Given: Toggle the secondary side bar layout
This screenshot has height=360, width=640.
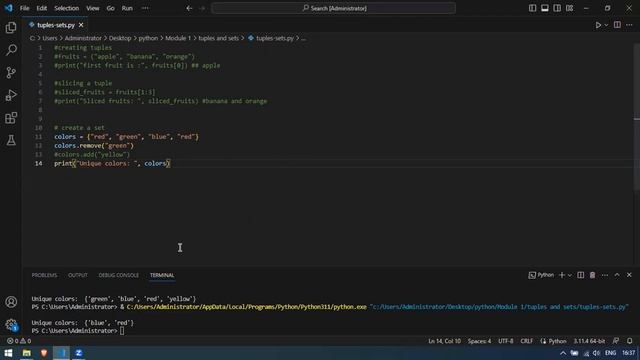Looking at the screenshot, I should coord(557,8).
